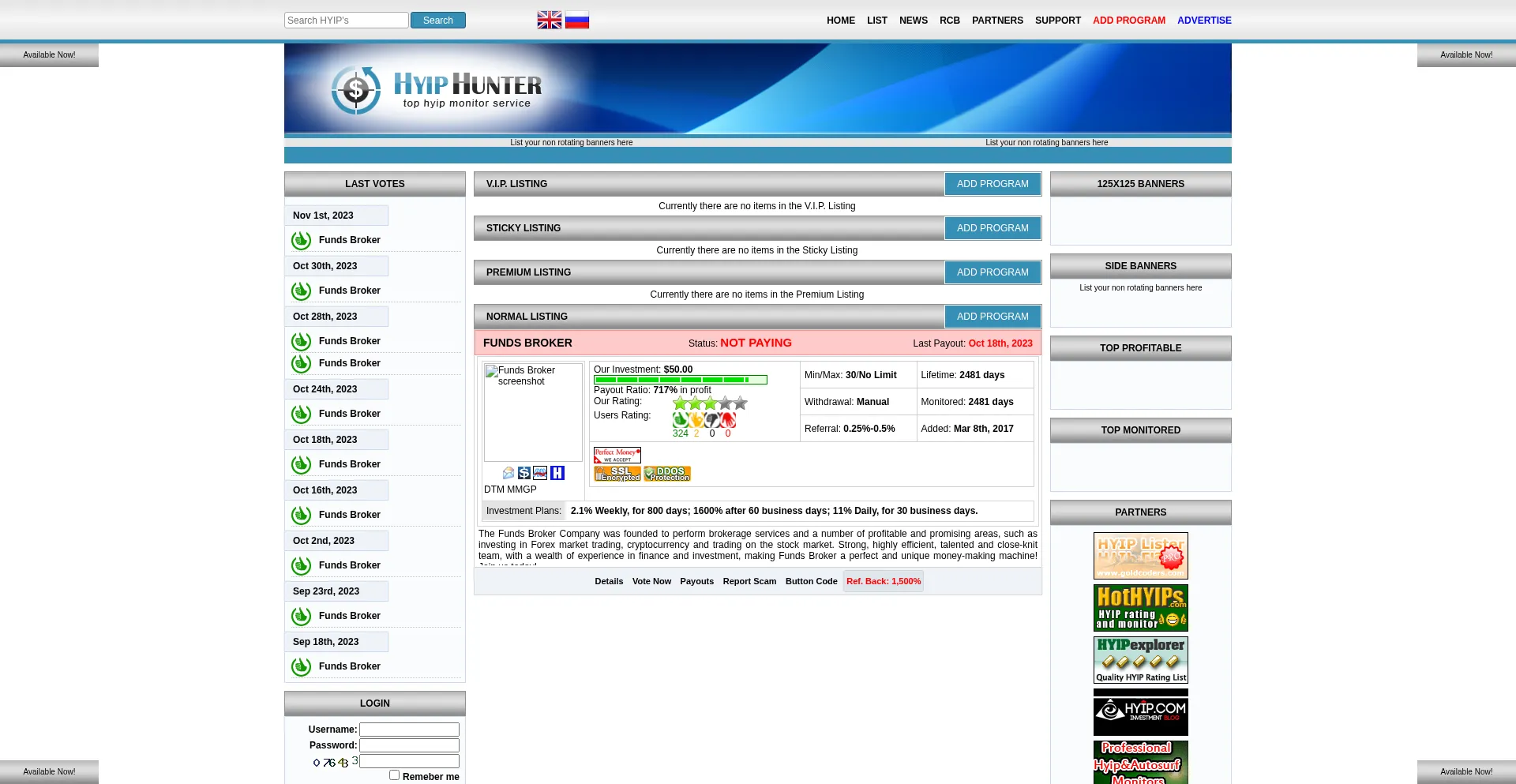Focus the Username input field
Image resolution: width=1516 pixels, height=784 pixels.
click(x=409, y=730)
